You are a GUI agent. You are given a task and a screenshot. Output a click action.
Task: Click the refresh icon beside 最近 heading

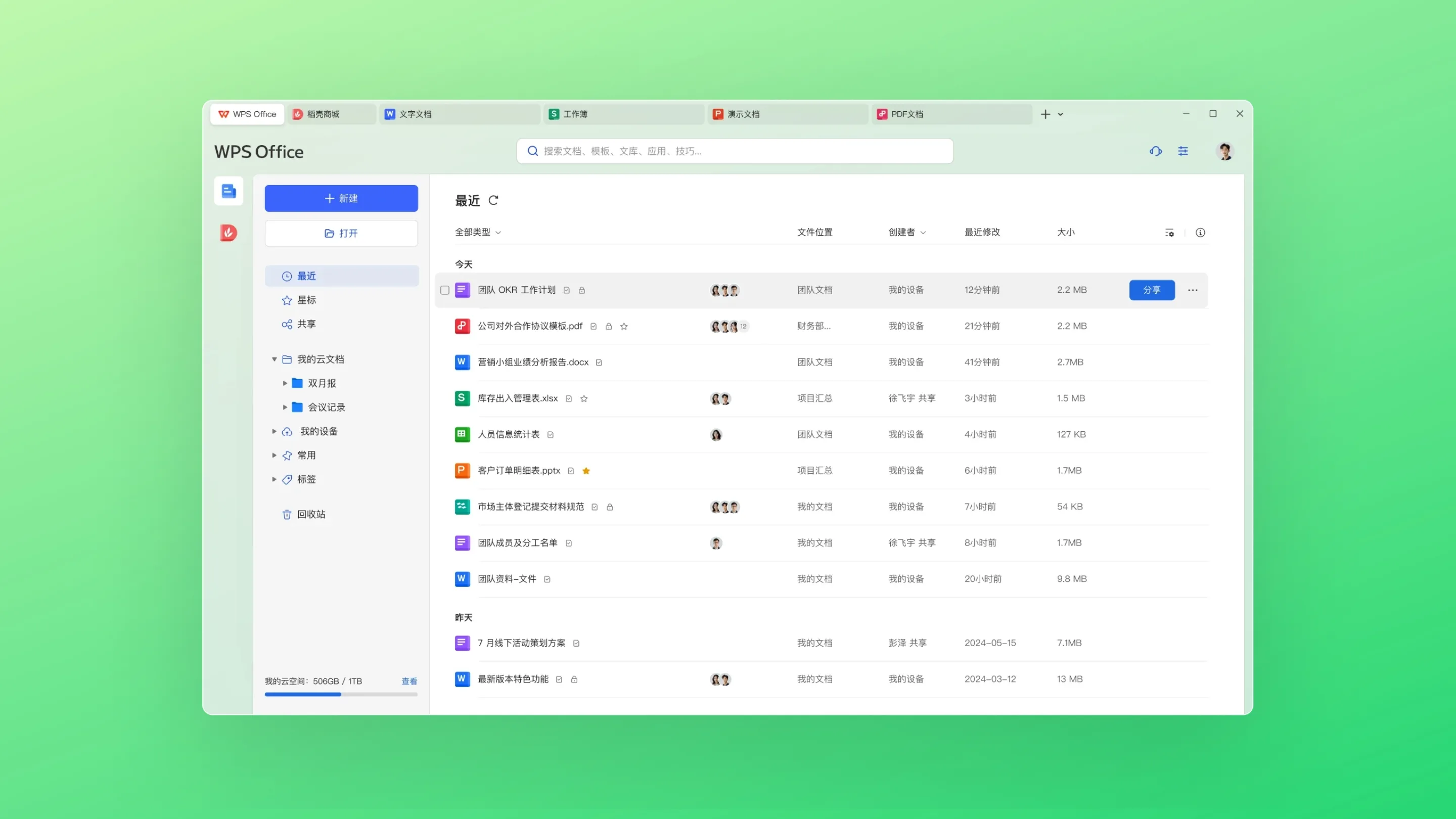pyautogui.click(x=493, y=200)
